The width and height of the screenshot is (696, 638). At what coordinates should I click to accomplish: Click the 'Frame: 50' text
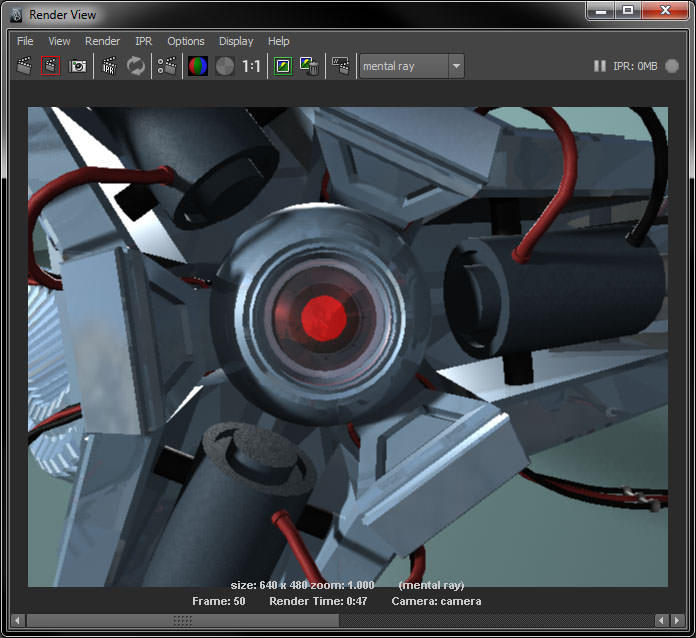pos(219,601)
